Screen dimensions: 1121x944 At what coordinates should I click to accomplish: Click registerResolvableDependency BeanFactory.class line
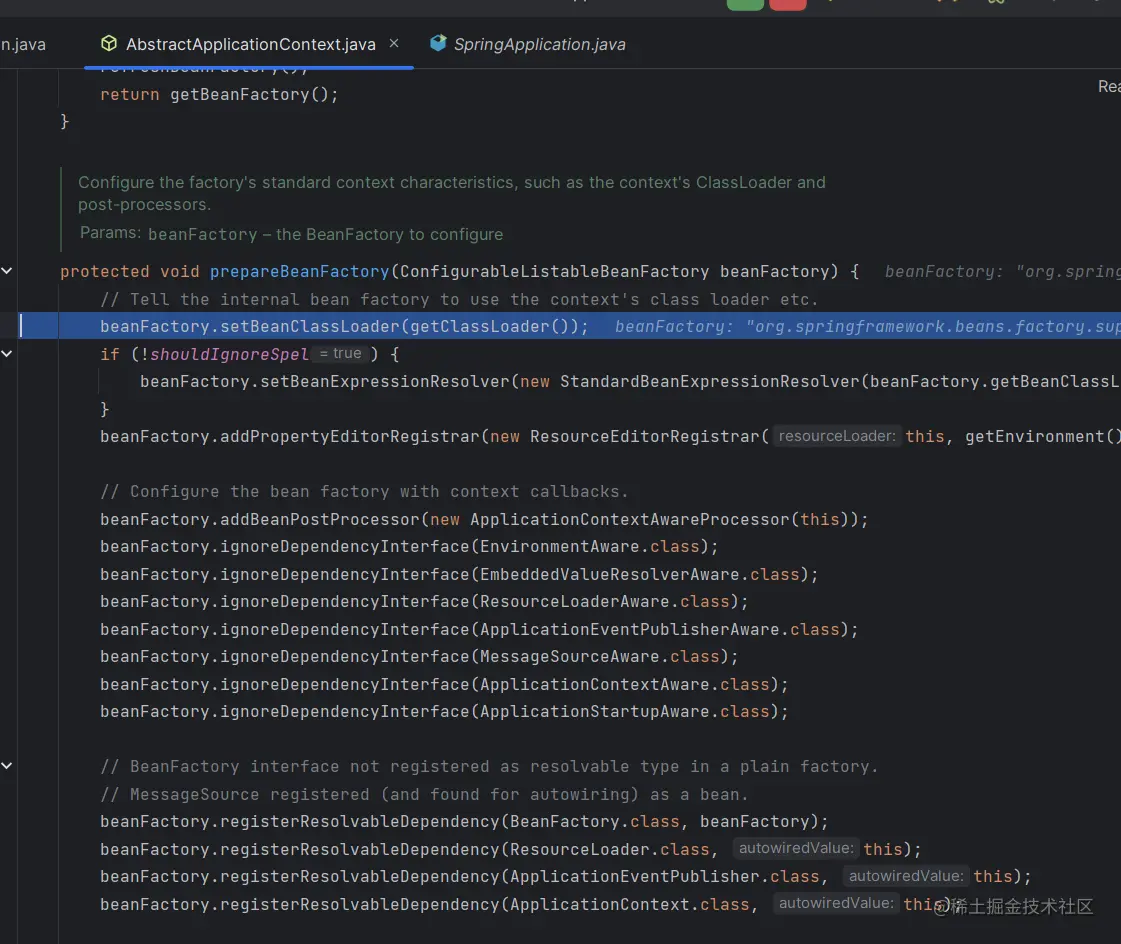(x=464, y=822)
